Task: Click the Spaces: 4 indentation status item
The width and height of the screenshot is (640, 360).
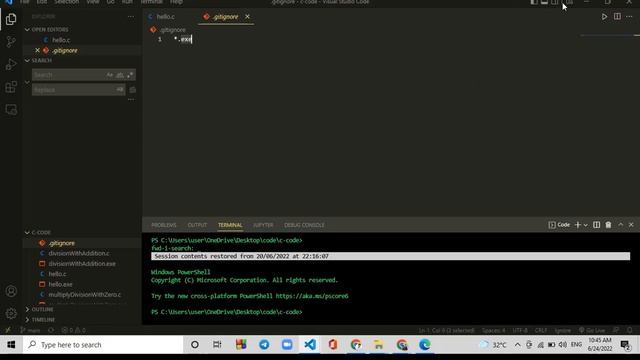Action: click(493, 330)
